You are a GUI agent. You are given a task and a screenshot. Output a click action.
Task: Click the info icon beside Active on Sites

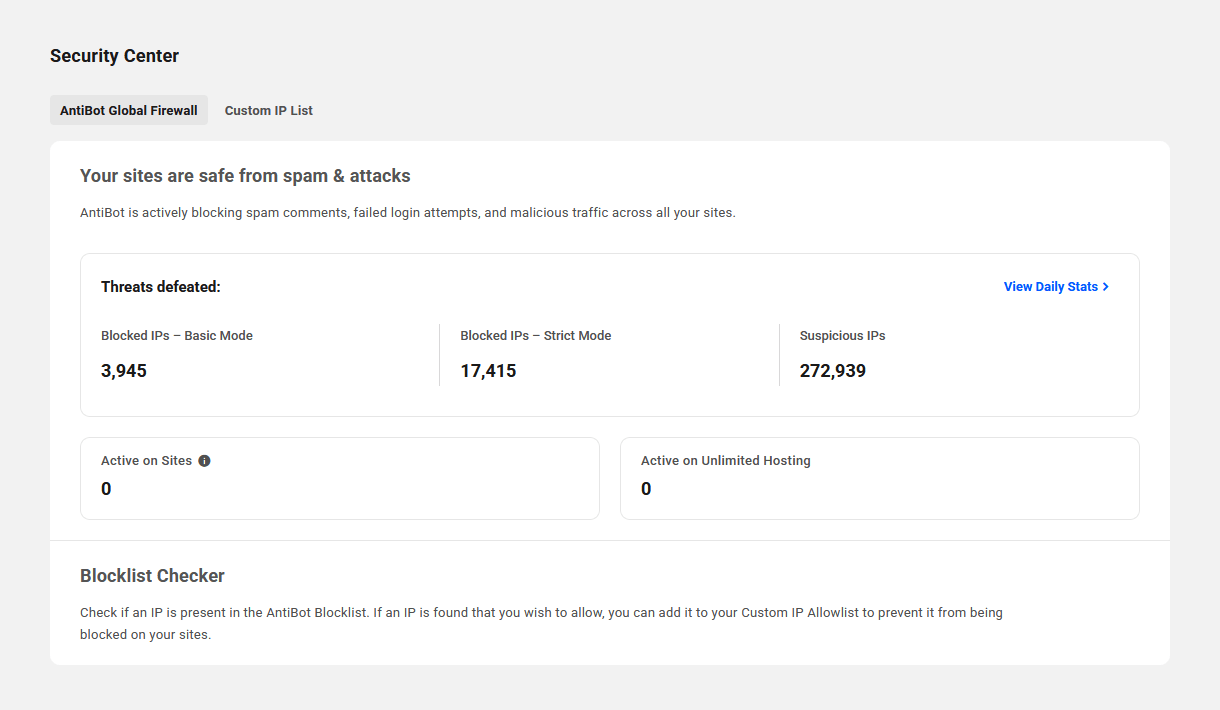pyautogui.click(x=204, y=461)
